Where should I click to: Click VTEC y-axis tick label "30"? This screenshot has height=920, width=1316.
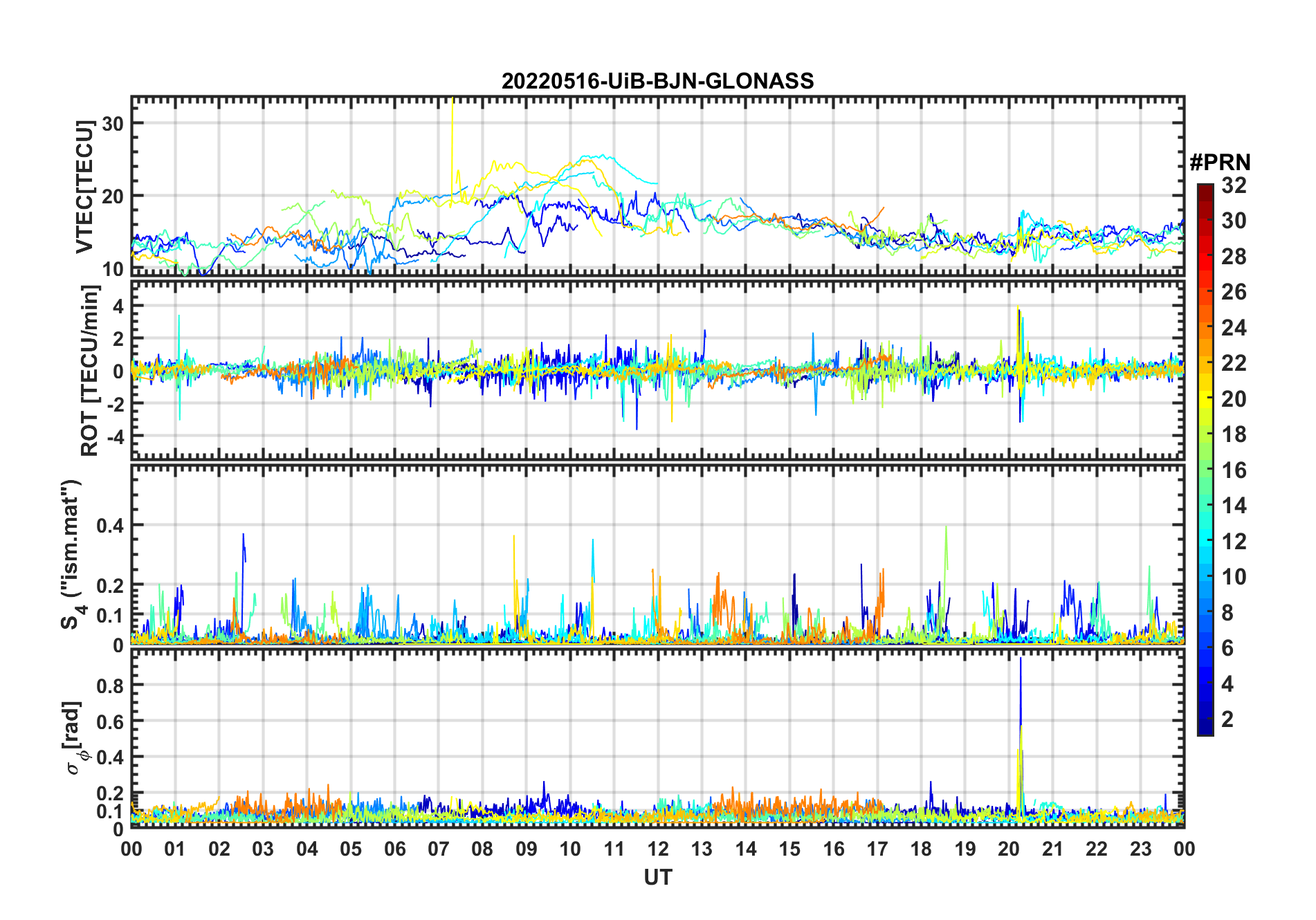(x=113, y=123)
